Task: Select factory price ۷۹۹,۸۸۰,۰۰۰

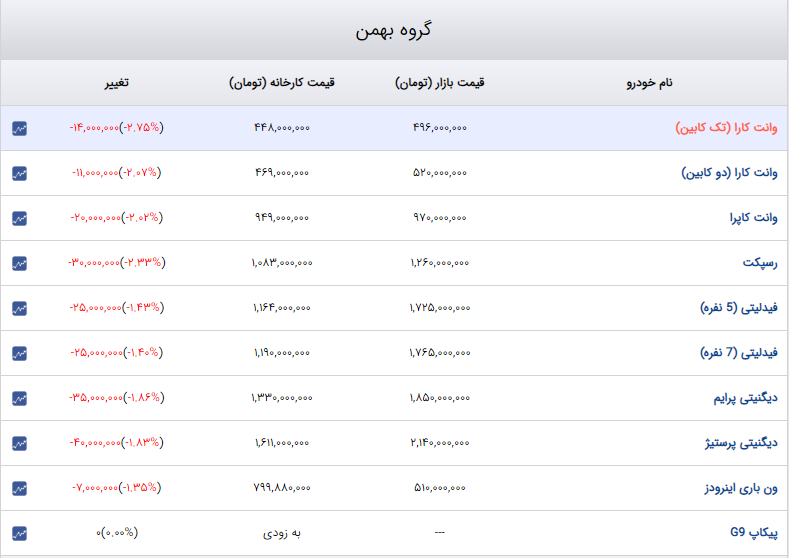Action: point(282,488)
